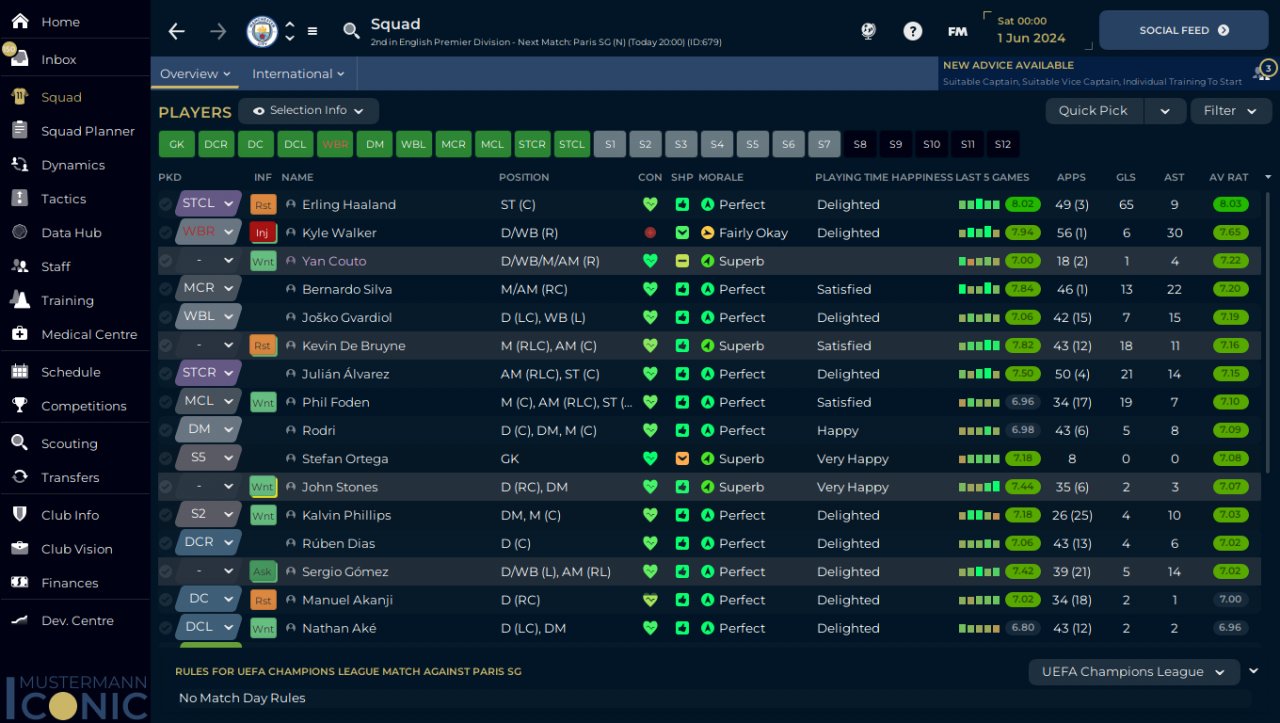
Task: Select the green GK position slot
Action: [x=176, y=145]
